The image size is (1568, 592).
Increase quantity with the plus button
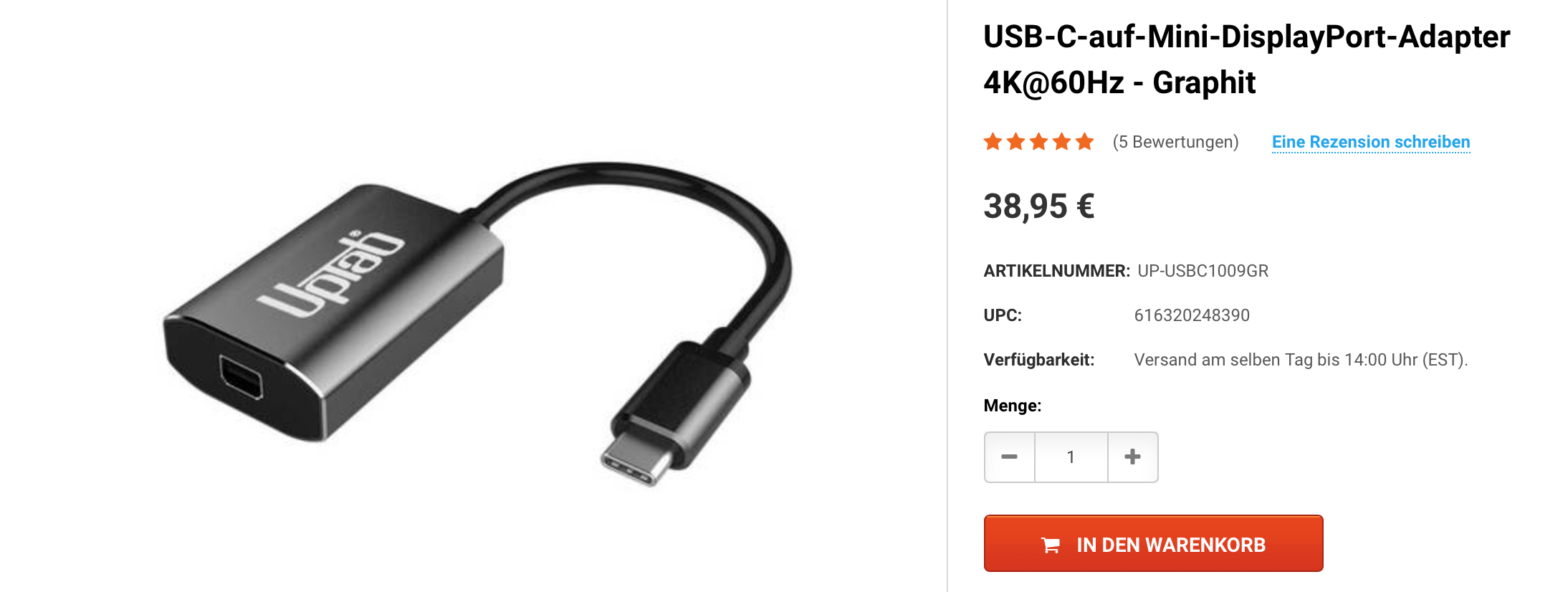pos(1133,457)
